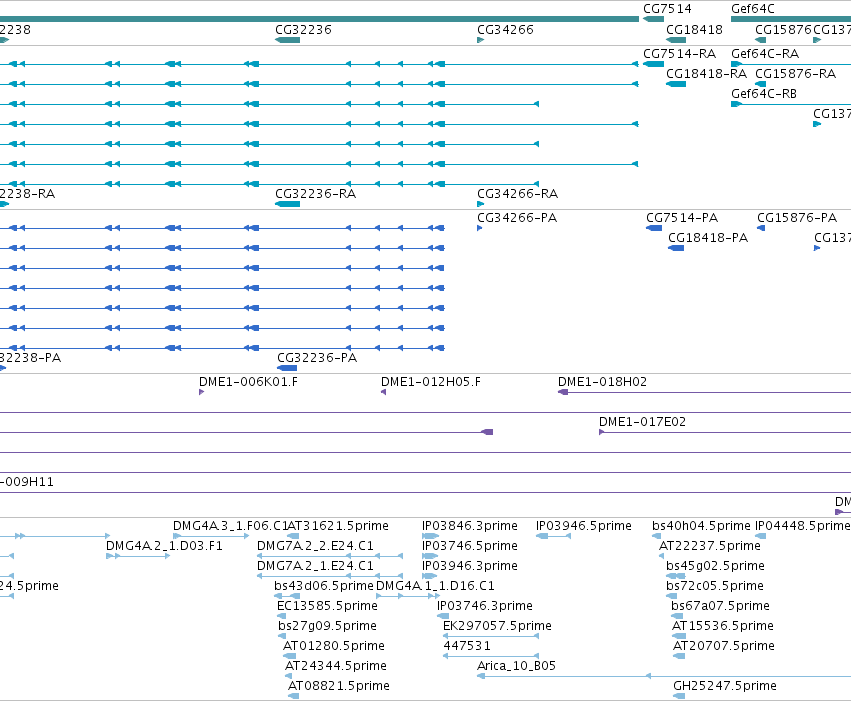The height and width of the screenshot is (701, 851).
Task: Click the CG34266 gene label
Action: (505, 30)
